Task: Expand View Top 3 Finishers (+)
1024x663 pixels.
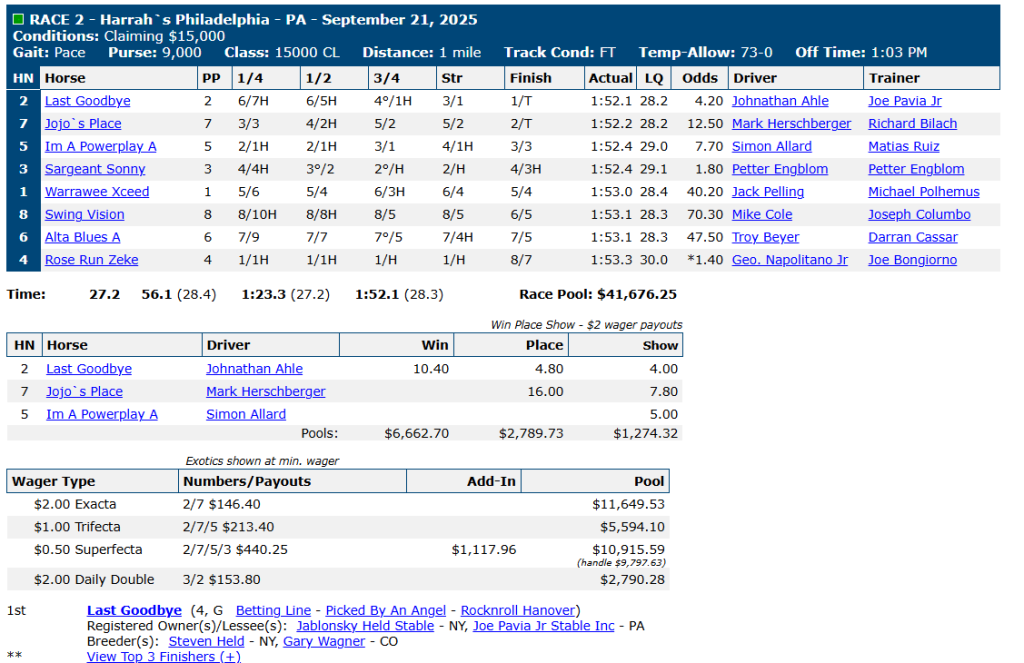Action: [163, 656]
